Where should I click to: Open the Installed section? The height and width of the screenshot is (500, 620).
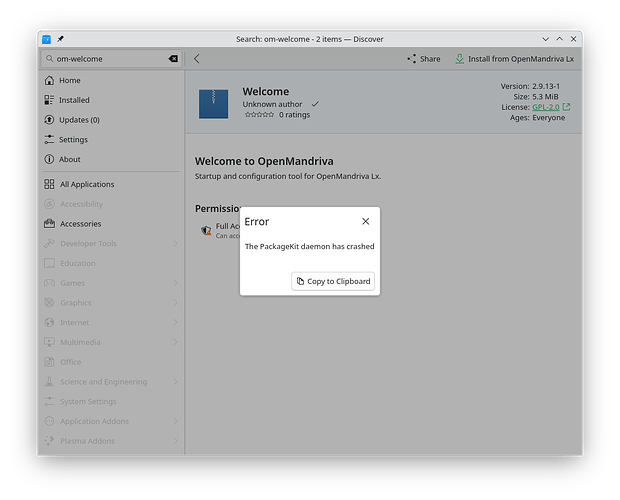pyautogui.click(x=112, y=100)
